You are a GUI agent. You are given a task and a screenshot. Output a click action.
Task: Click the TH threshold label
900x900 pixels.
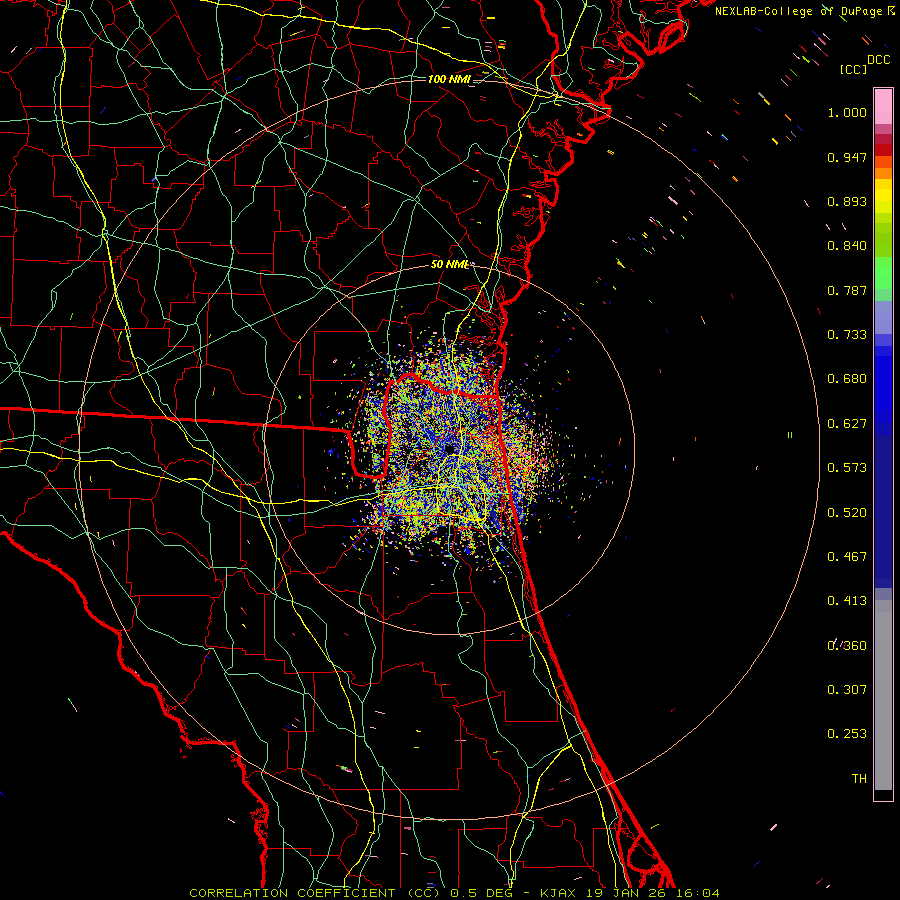tap(859, 779)
